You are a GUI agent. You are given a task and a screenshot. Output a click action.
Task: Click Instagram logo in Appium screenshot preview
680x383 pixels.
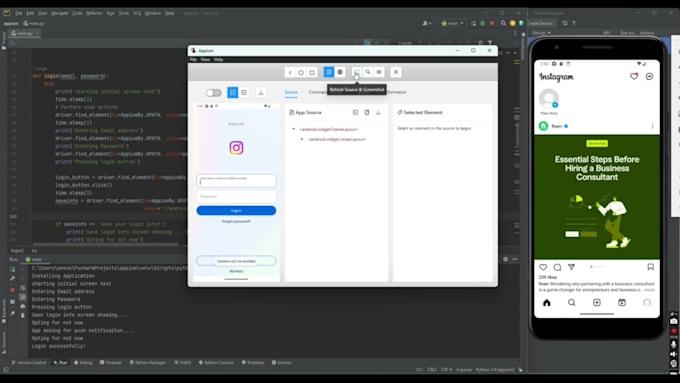tap(236, 148)
